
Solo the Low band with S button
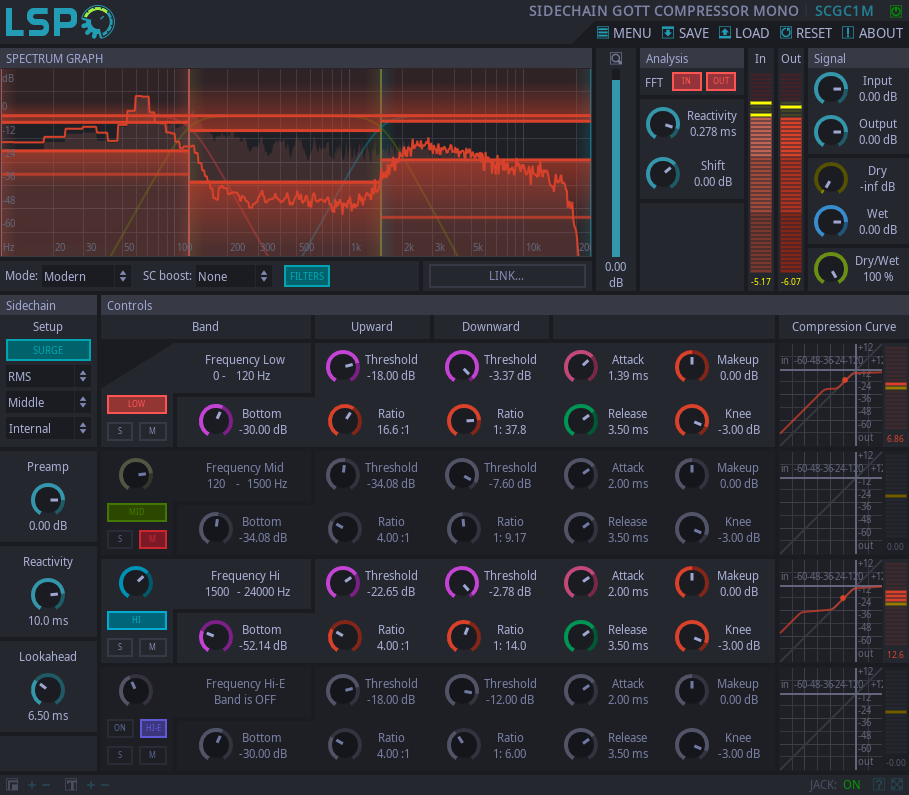120,431
